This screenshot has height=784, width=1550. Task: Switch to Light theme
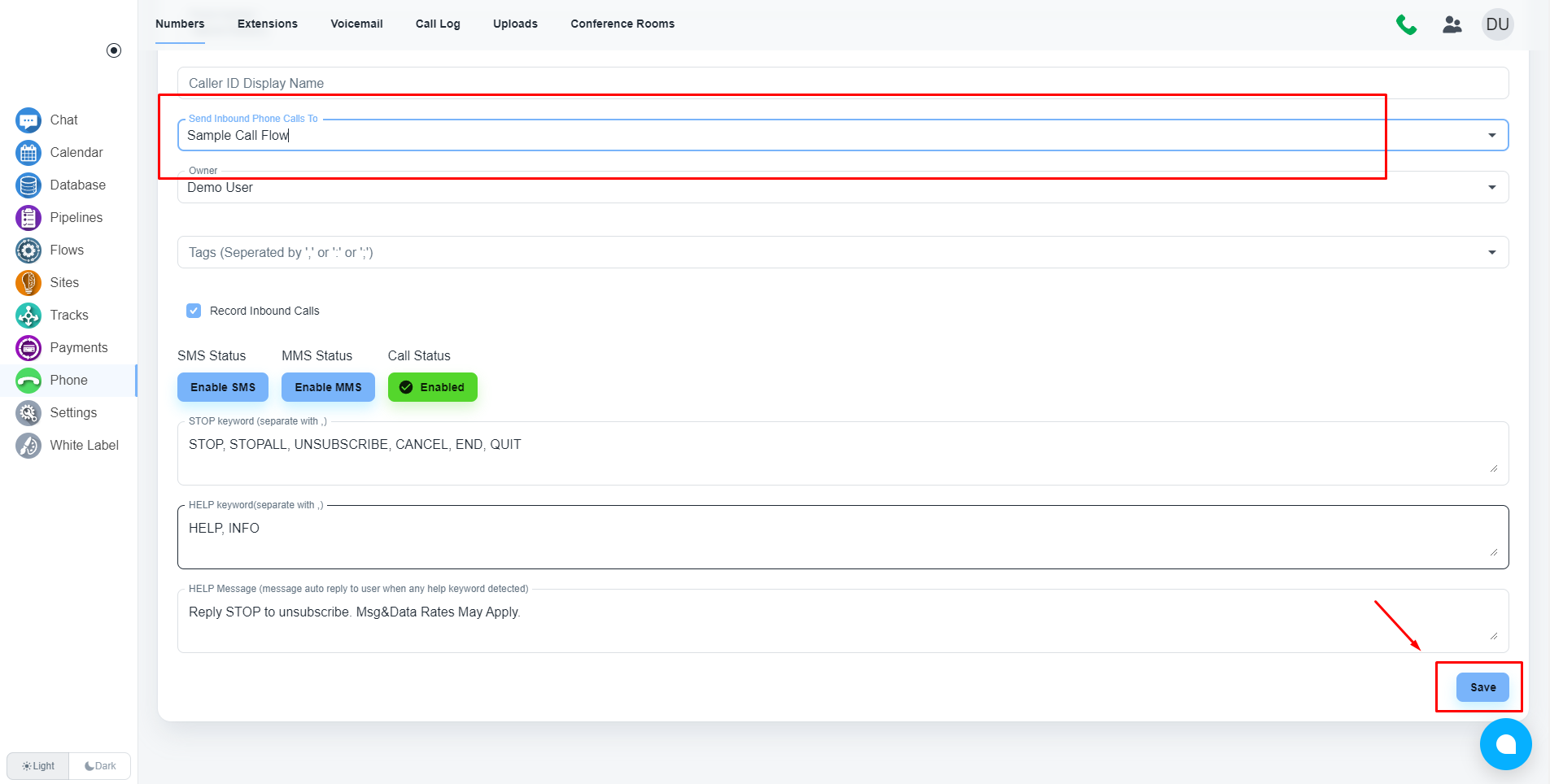[x=38, y=766]
